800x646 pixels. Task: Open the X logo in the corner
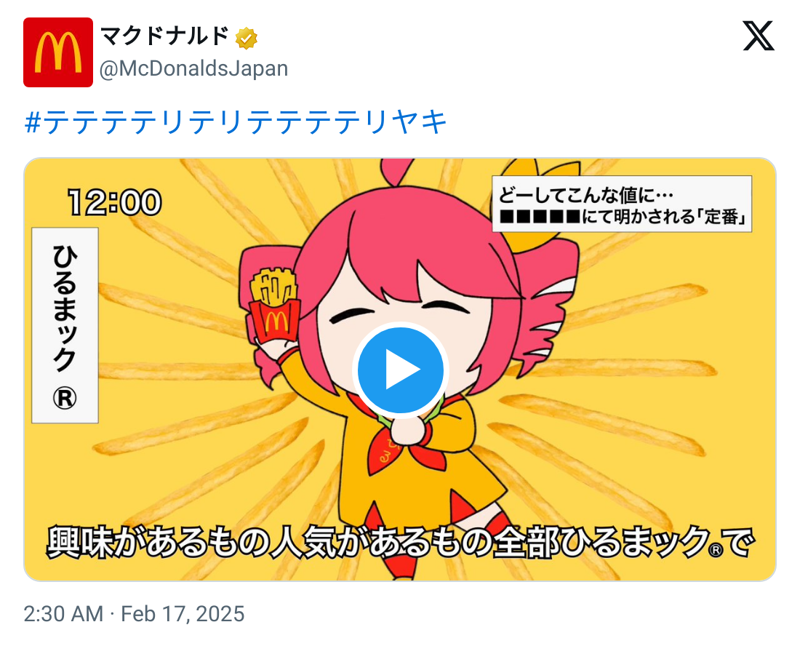758,36
